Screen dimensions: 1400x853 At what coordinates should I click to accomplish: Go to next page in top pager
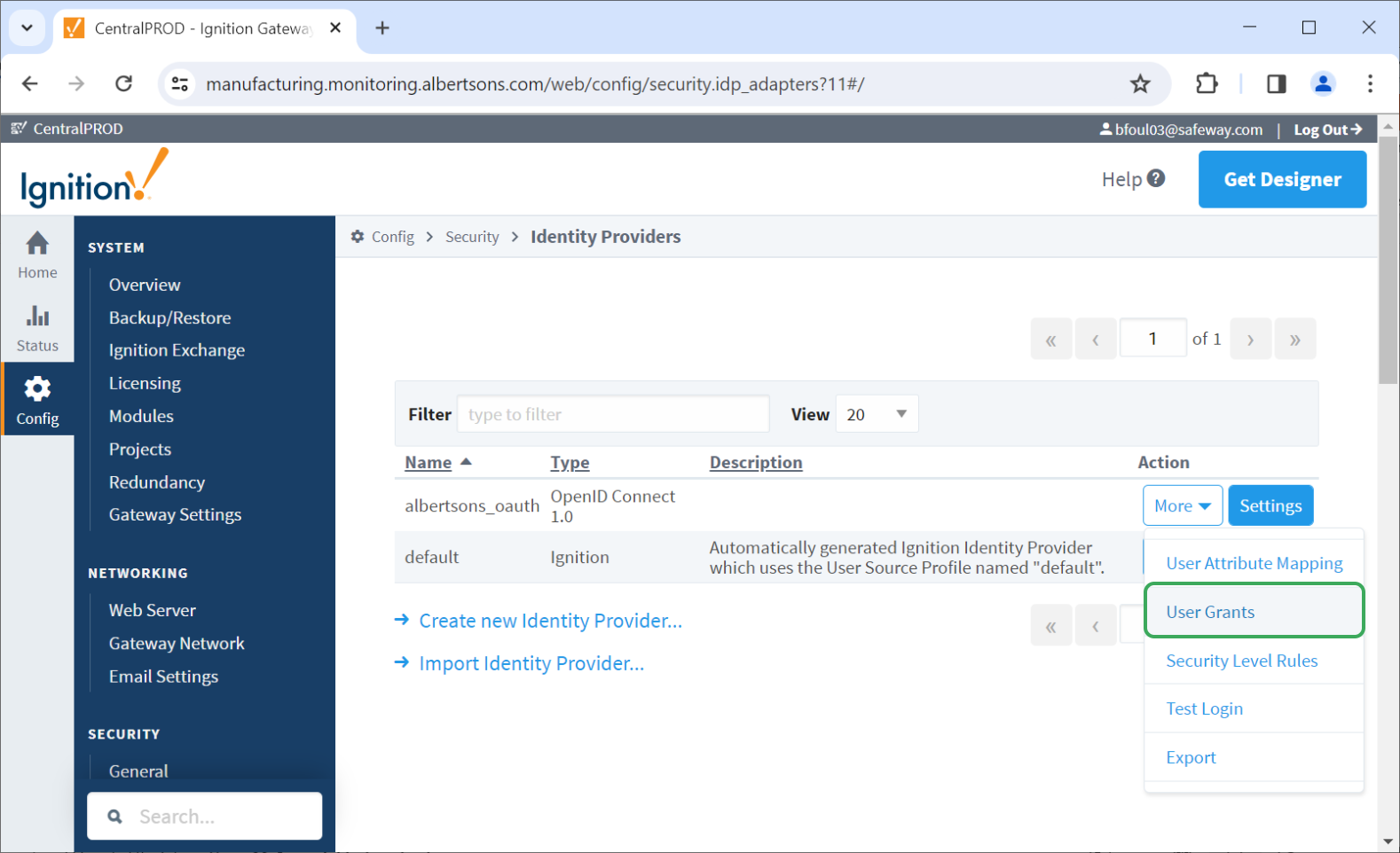click(1251, 339)
